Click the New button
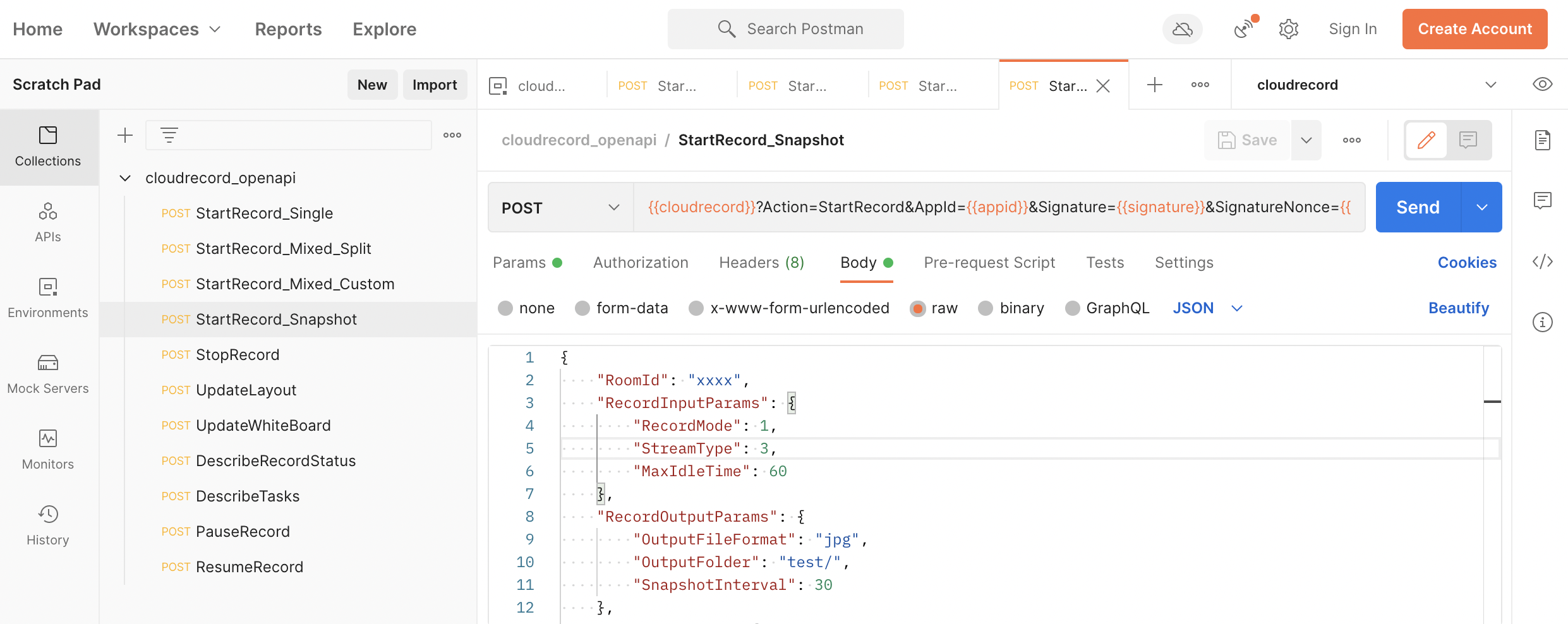 [372, 85]
